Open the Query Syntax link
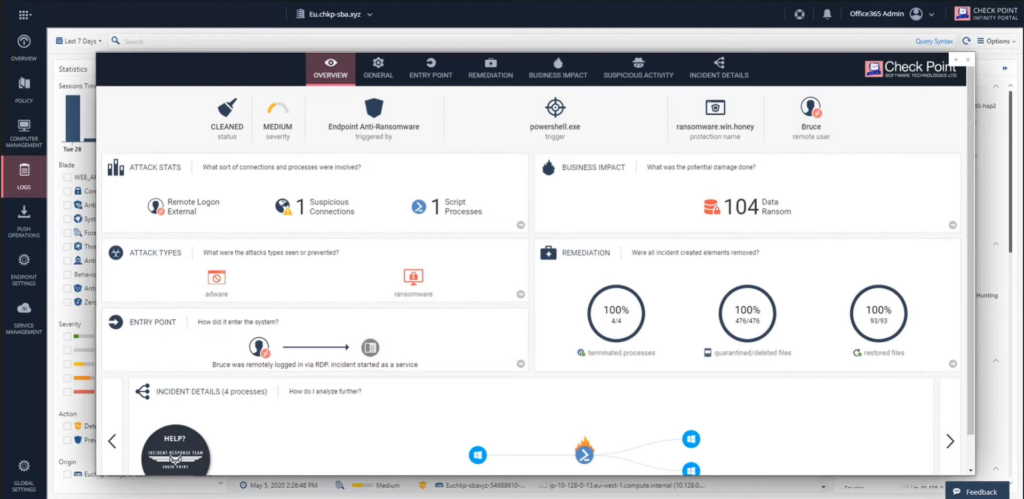Screen dimensions: 1024x499 [934, 41]
